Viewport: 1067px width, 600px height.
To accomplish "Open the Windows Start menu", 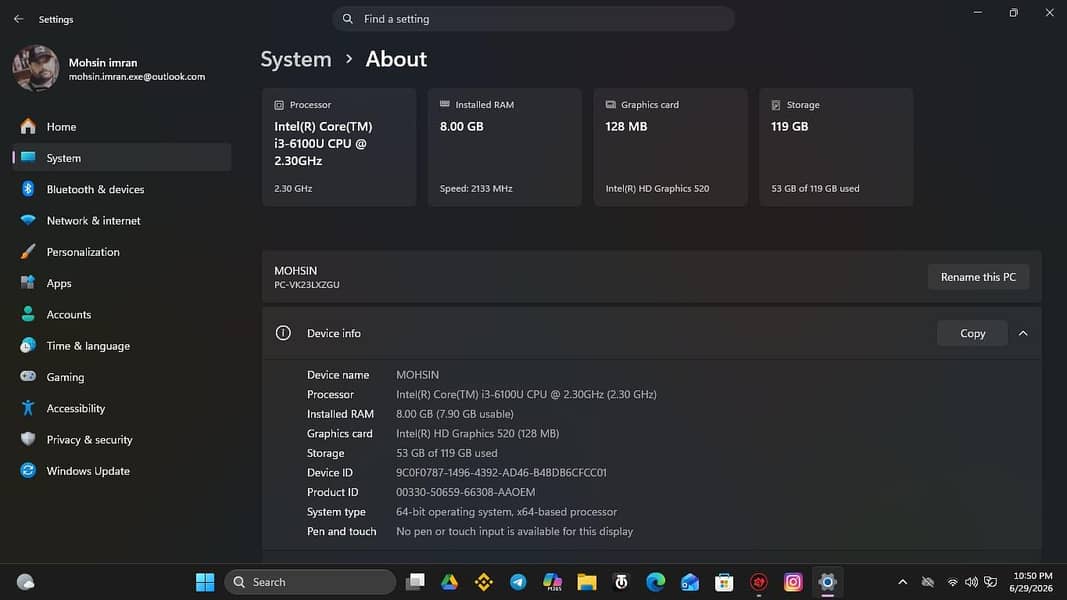I will [205, 582].
